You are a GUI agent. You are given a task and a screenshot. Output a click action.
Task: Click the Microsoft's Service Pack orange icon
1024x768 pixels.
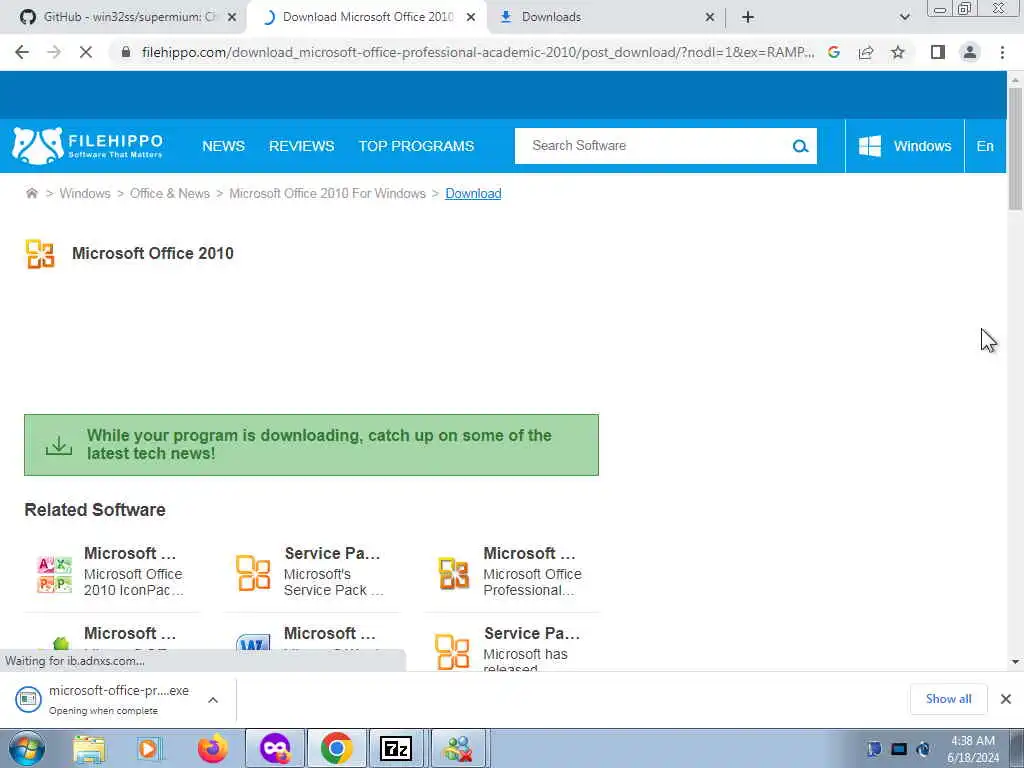click(x=253, y=573)
